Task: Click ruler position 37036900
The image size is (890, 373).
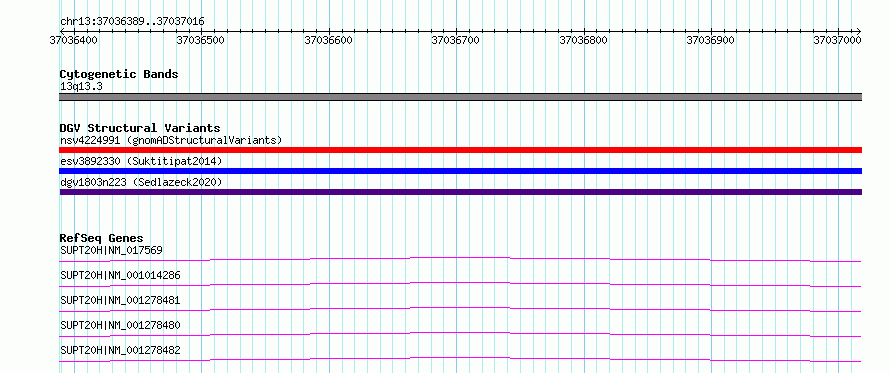Action: point(711,40)
